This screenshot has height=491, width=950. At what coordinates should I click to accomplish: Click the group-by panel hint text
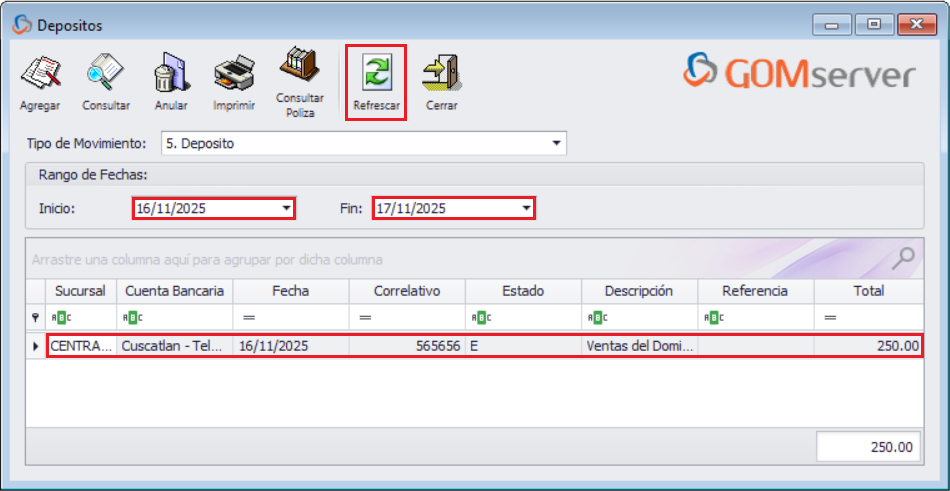click(207, 260)
